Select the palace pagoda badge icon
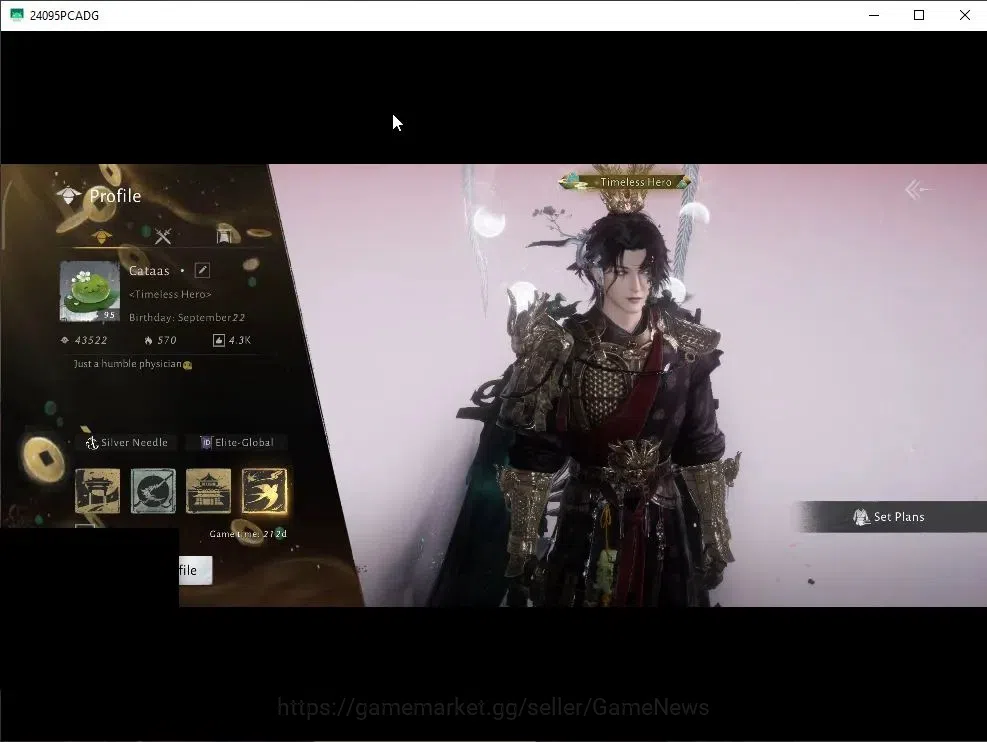 pyautogui.click(x=208, y=491)
